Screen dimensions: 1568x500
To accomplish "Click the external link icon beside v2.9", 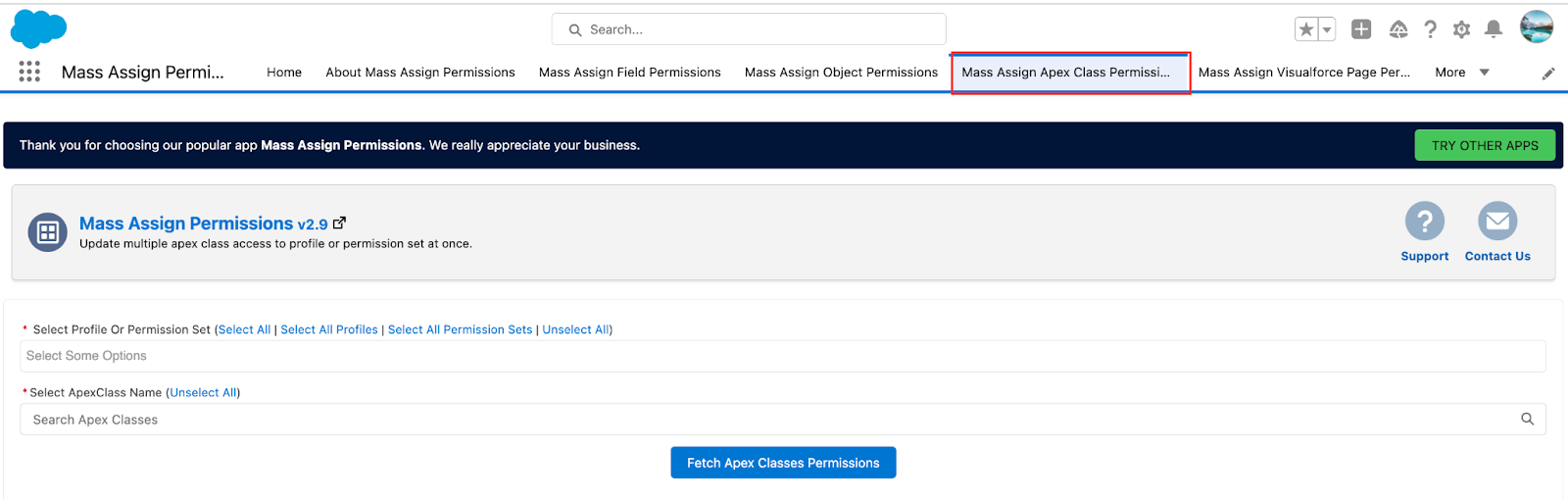I will pos(339,223).
